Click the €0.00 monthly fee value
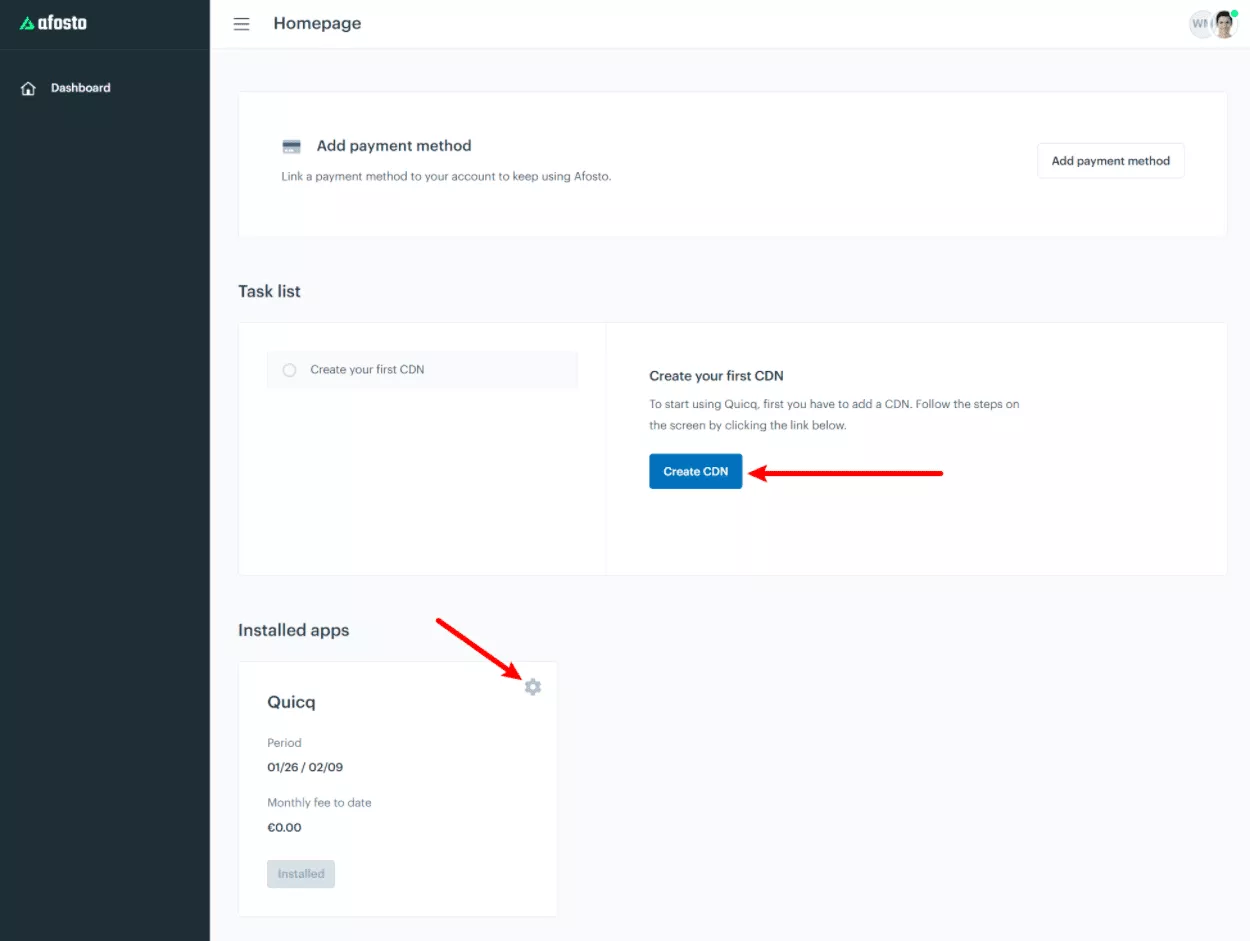Screen dimensions: 1250x941 coord(284,827)
